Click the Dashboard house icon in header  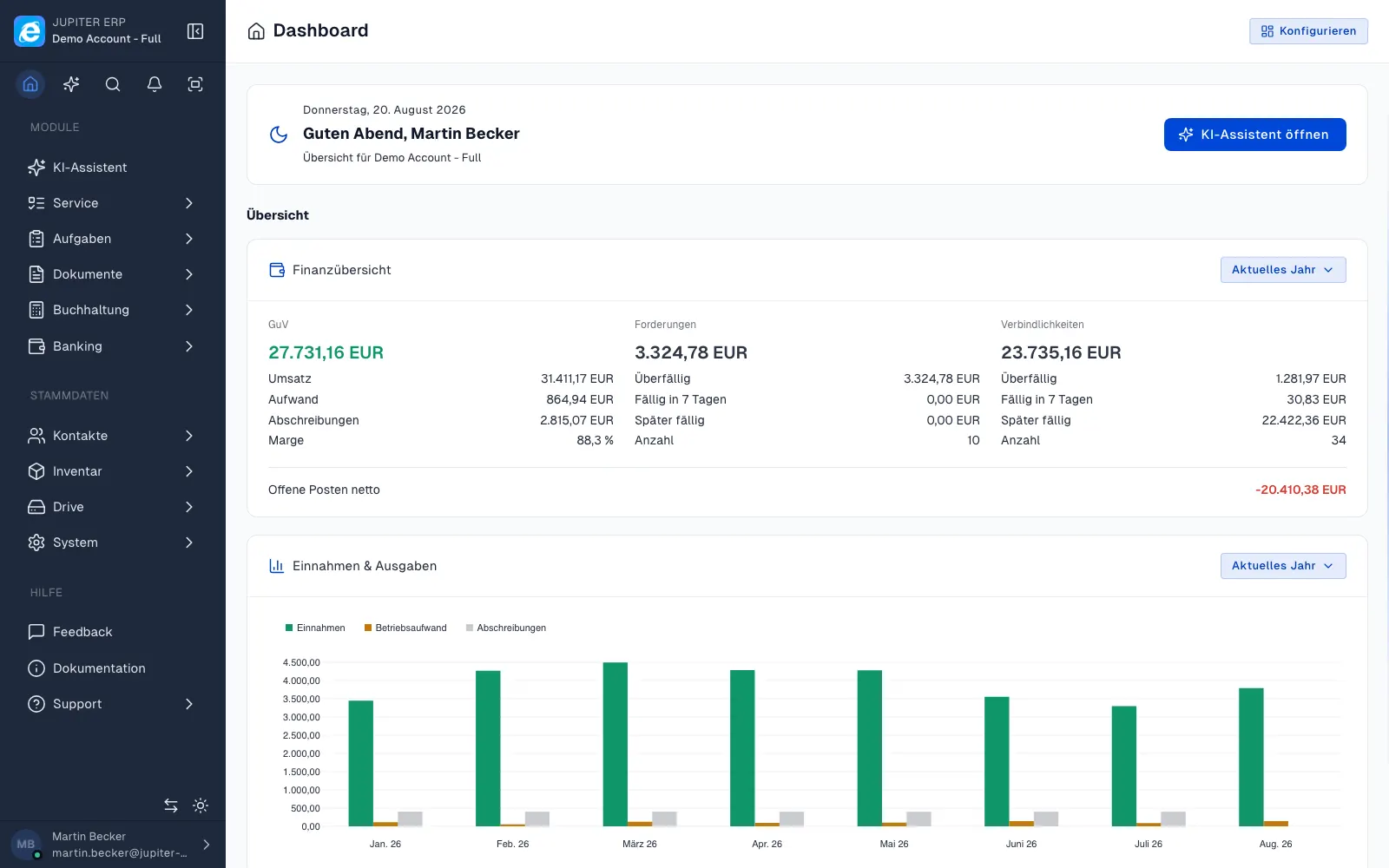pos(256,31)
